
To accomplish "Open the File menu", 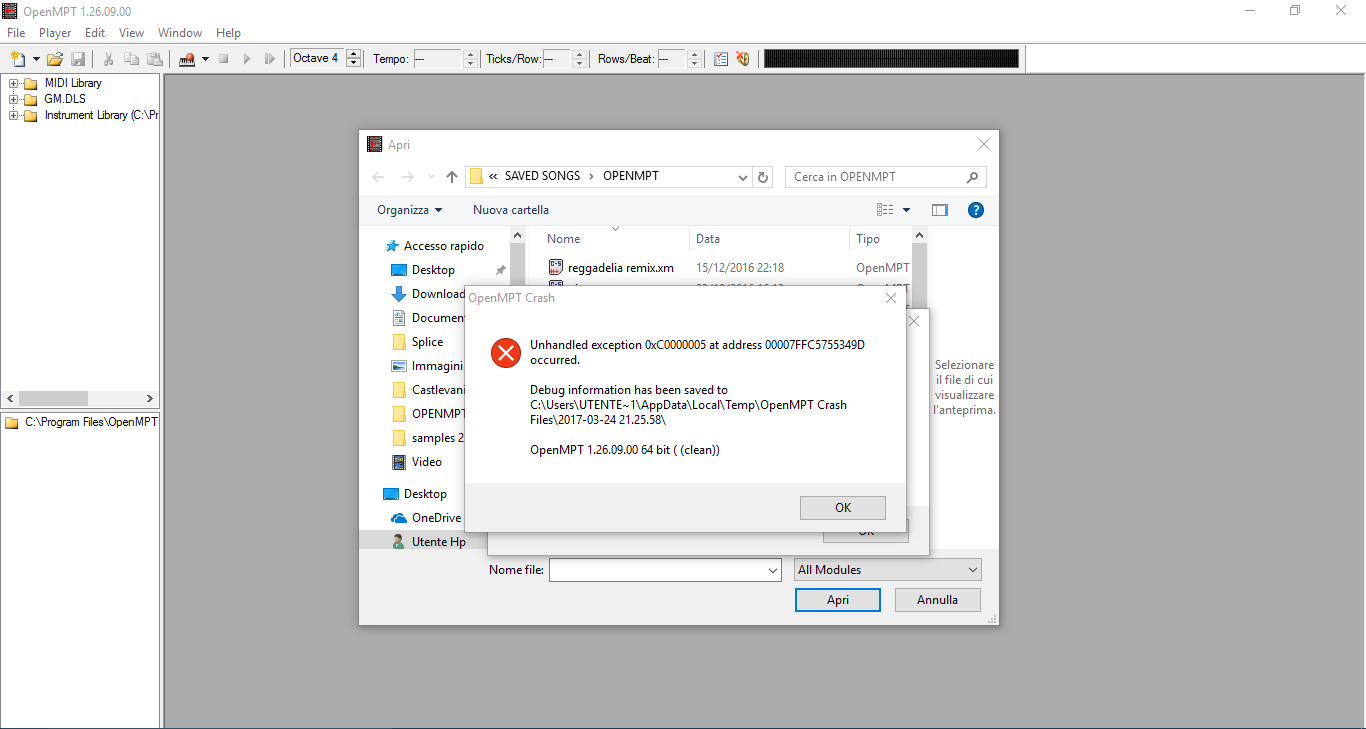I will pyautogui.click(x=16, y=33).
